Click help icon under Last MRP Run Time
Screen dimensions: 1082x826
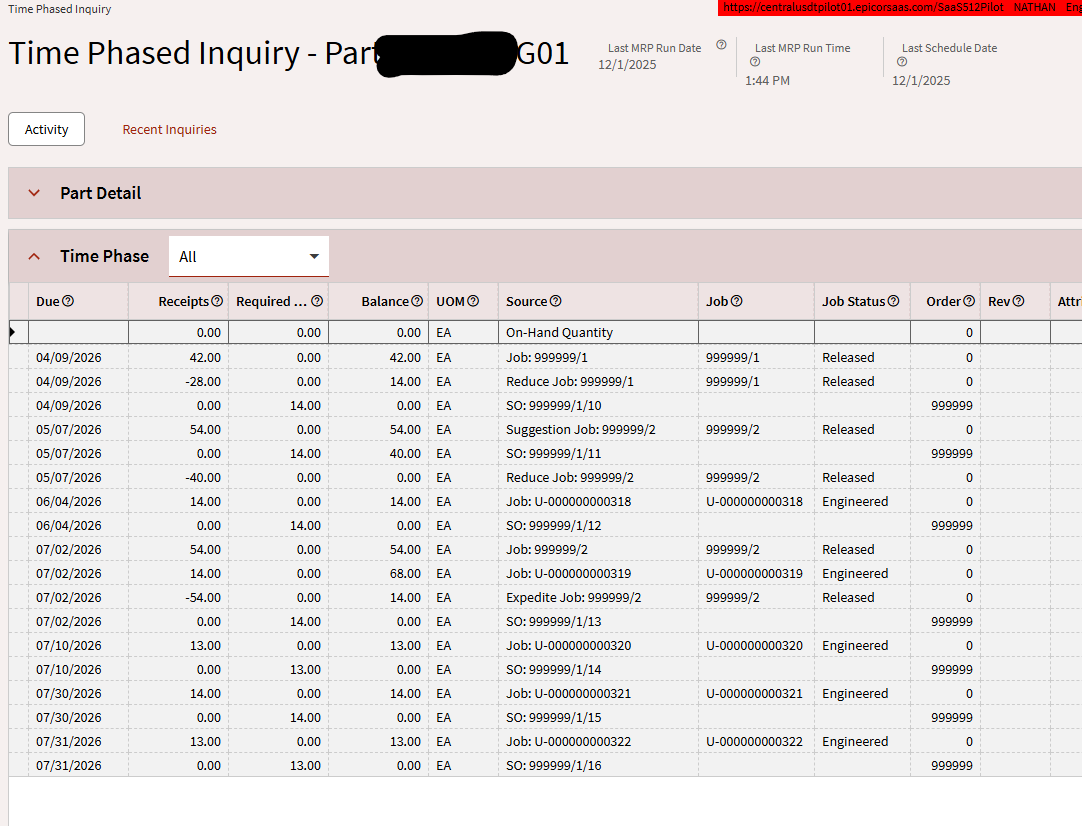coord(755,61)
